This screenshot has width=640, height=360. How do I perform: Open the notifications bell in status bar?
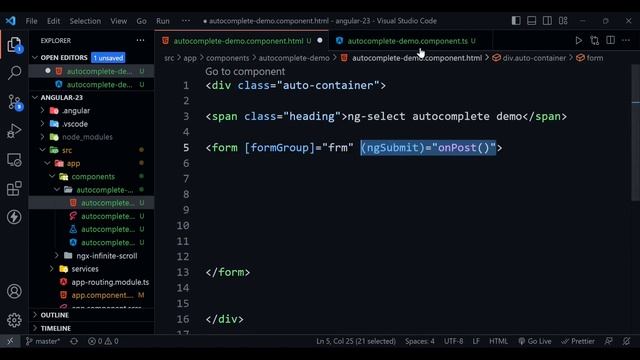627,341
